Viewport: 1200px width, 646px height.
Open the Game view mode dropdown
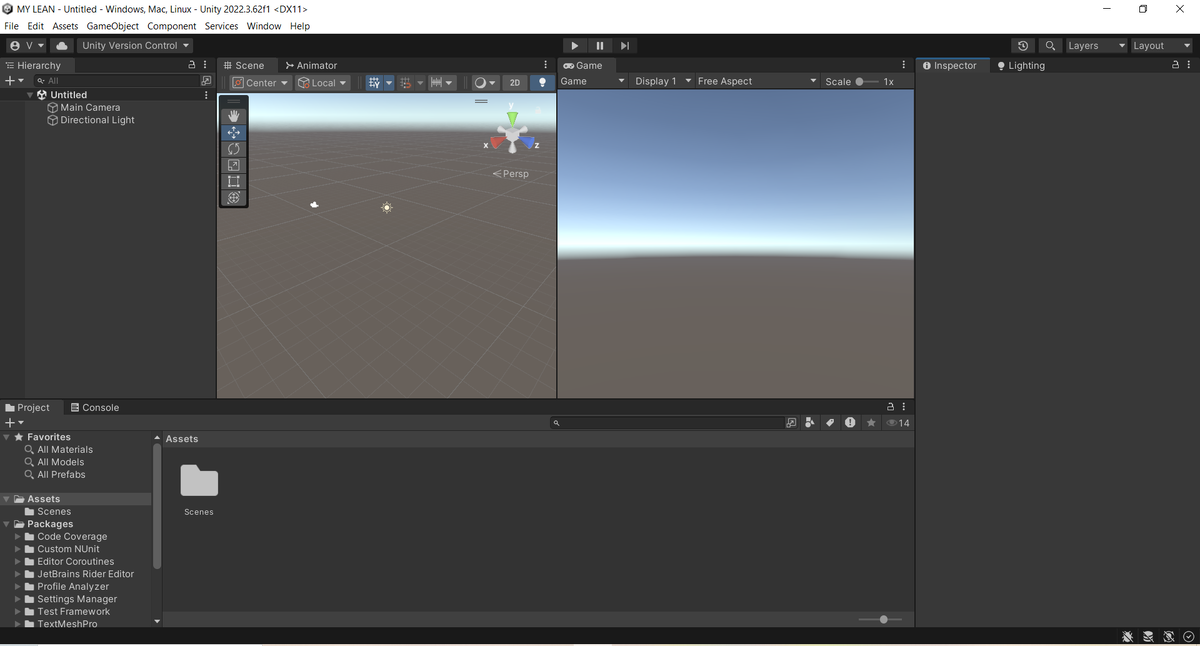(593, 81)
